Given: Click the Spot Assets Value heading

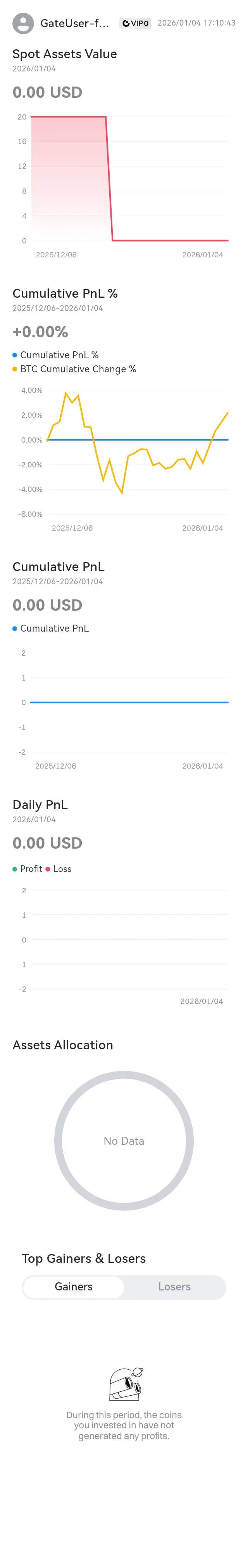Looking at the screenshot, I should (64, 54).
